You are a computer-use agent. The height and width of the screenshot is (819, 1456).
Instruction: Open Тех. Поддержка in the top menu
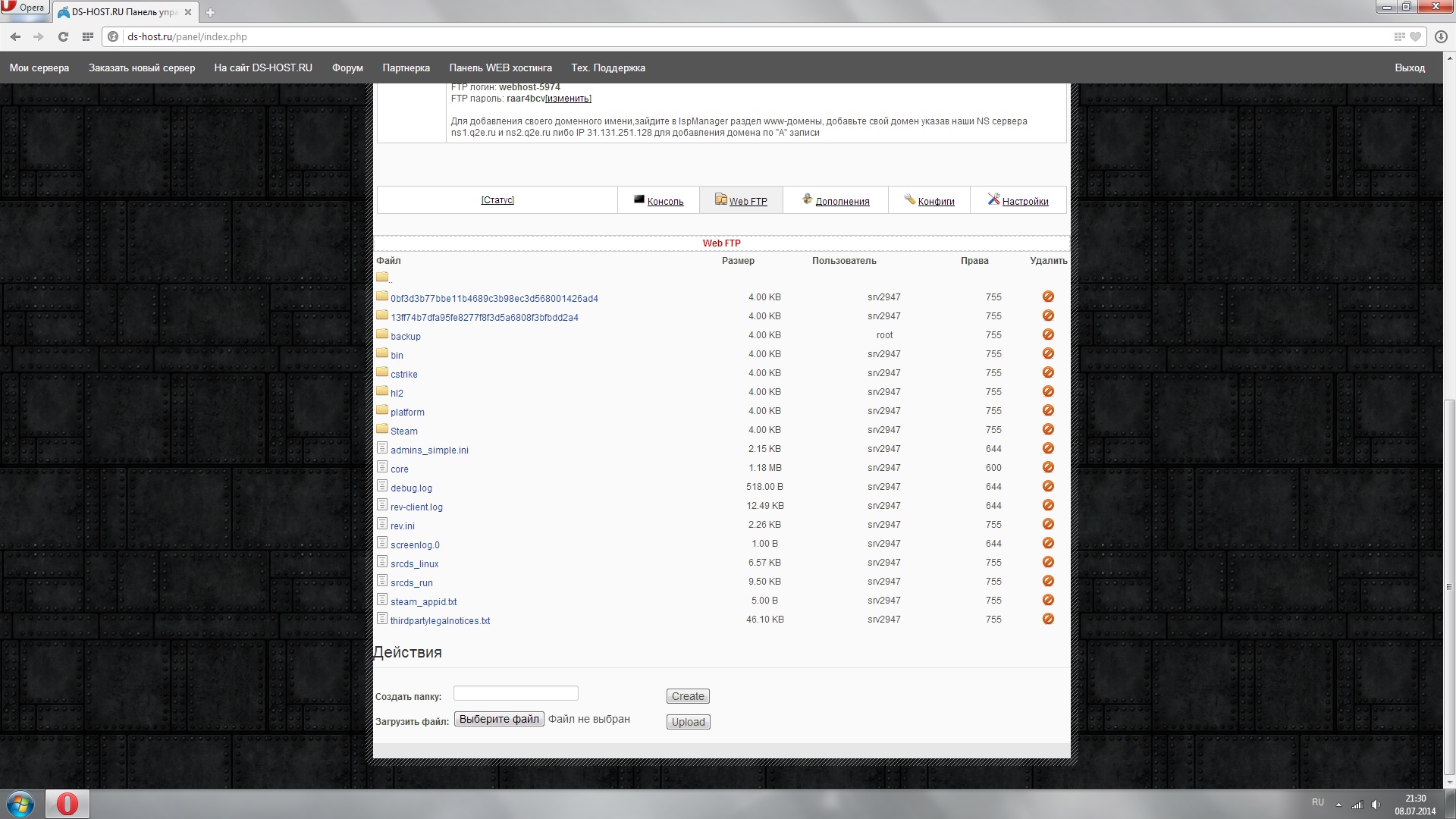click(x=607, y=67)
